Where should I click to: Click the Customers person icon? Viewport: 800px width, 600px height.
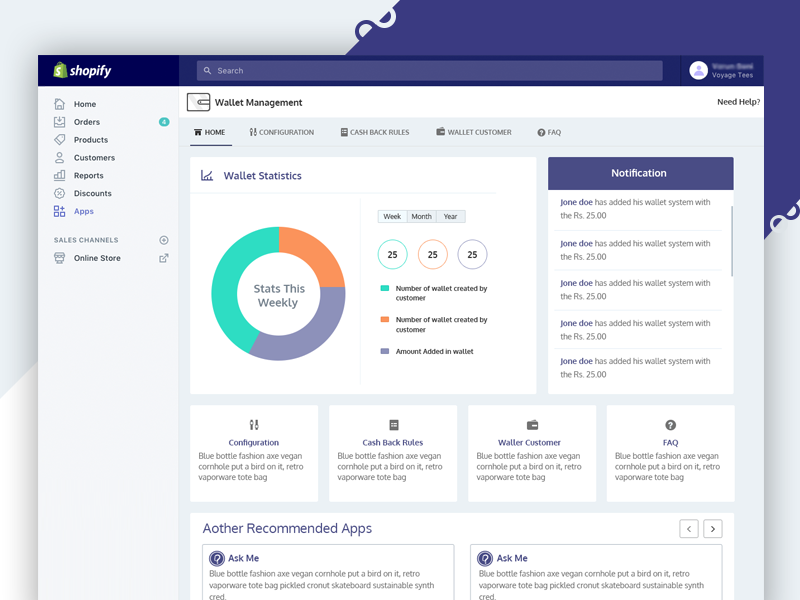coord(59,157)
